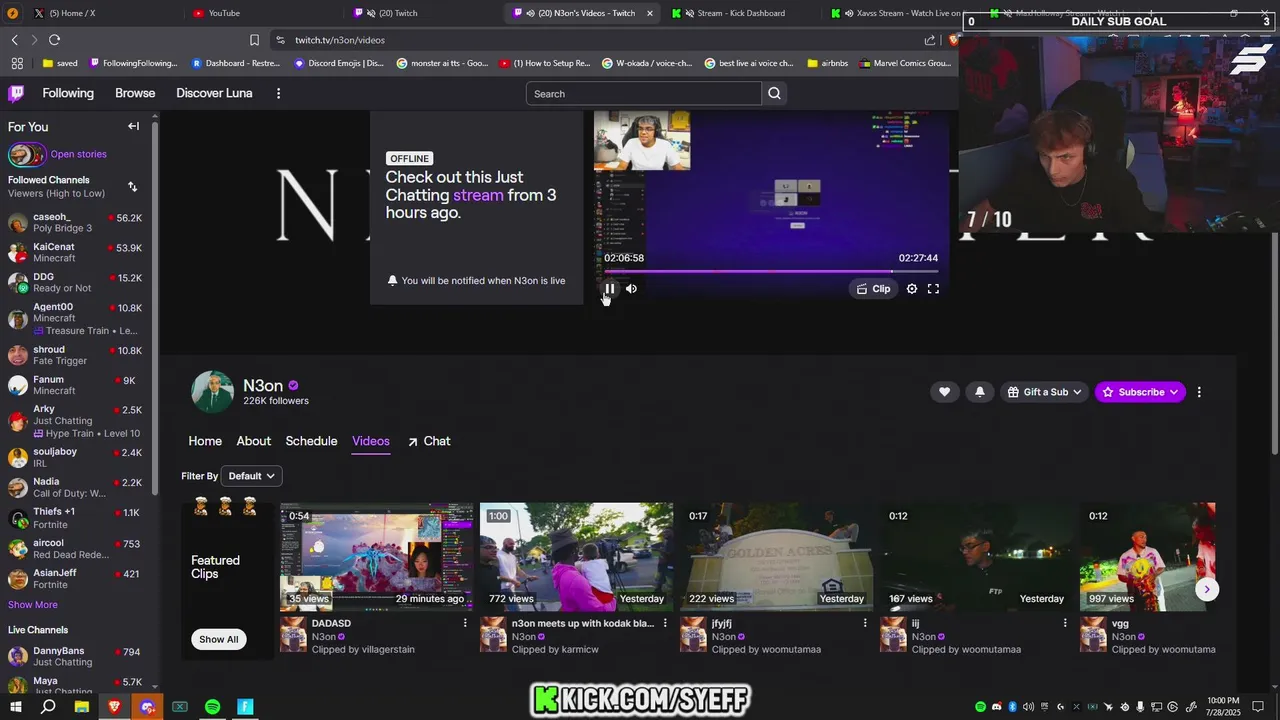Select the Videos tab
The width and height of the screenshot is (1280, 720).
click(x=371, y=441)
